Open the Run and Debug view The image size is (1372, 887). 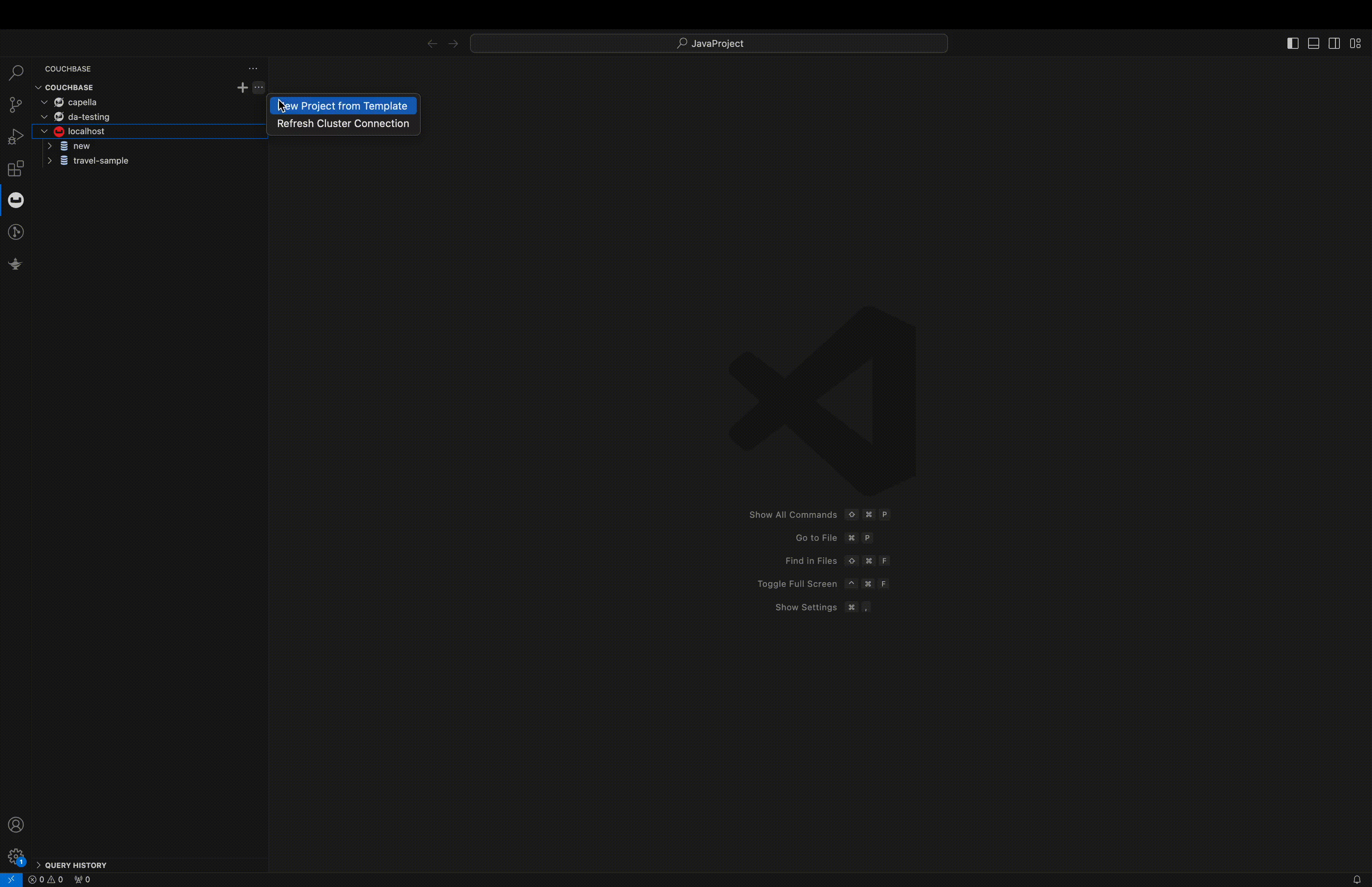[x=15, y=137]
